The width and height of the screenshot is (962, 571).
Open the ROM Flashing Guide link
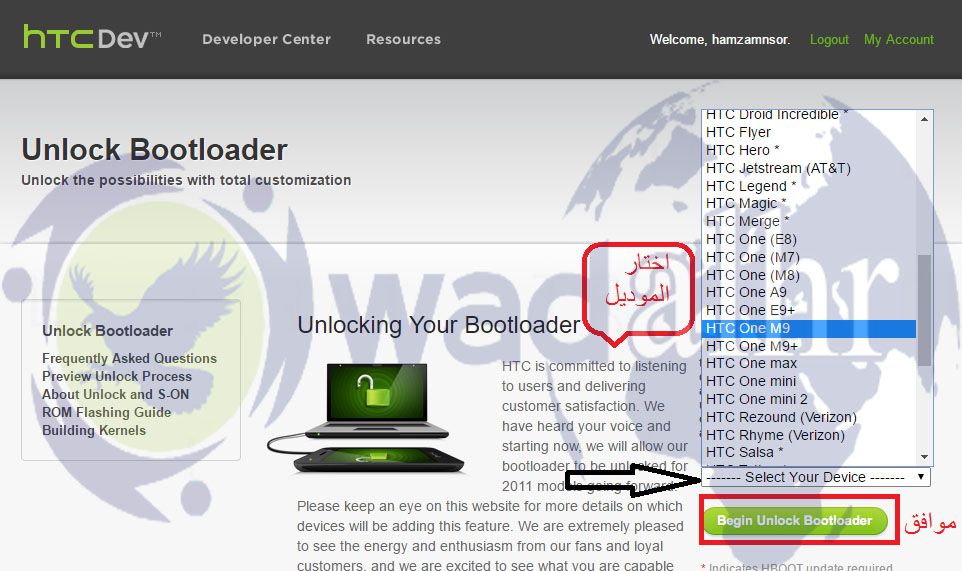106,413
